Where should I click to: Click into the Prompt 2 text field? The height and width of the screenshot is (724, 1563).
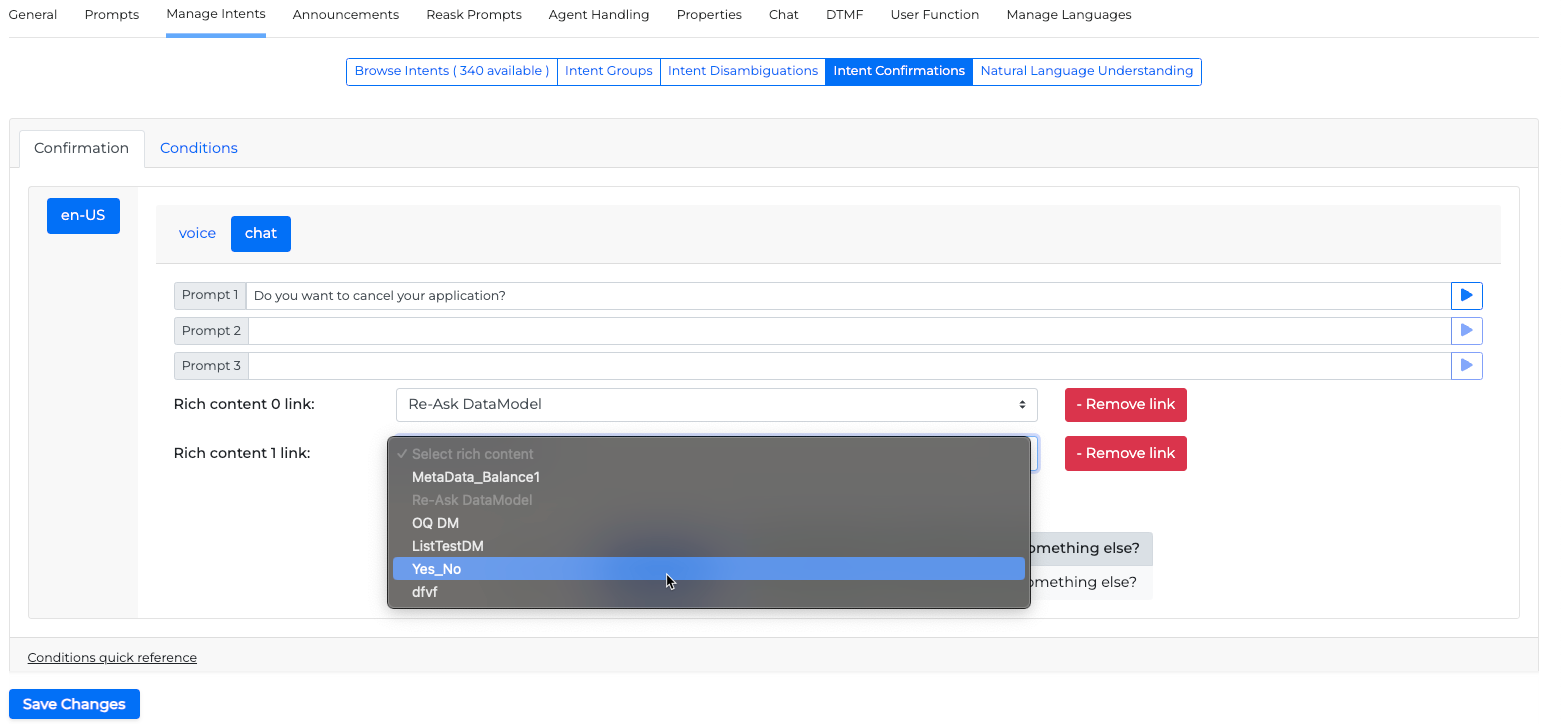[x=848, y=331]
